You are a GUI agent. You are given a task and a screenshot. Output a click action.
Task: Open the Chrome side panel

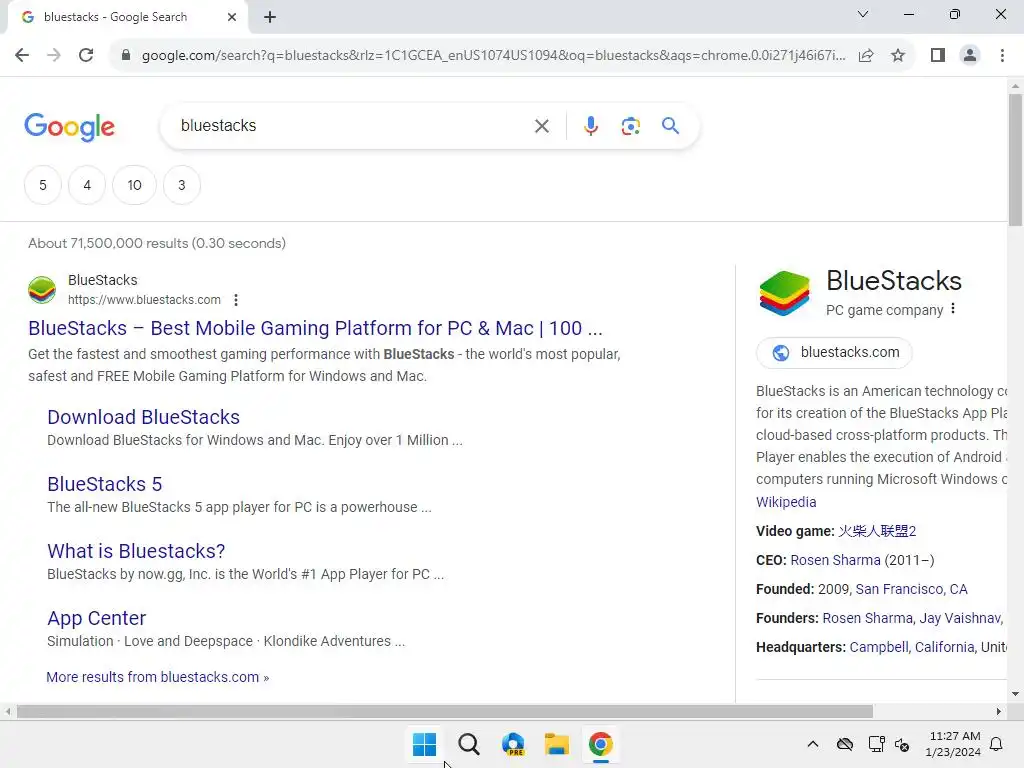938,56
